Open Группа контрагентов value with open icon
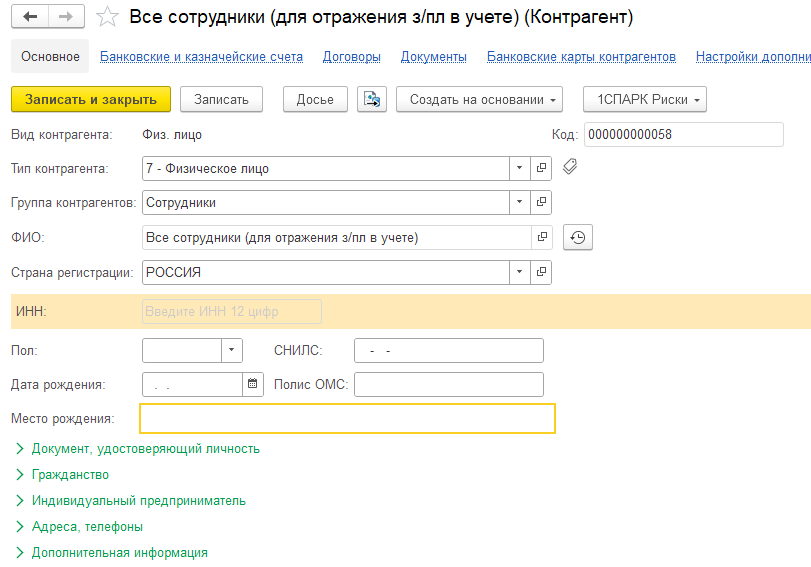 coord(541,202)
